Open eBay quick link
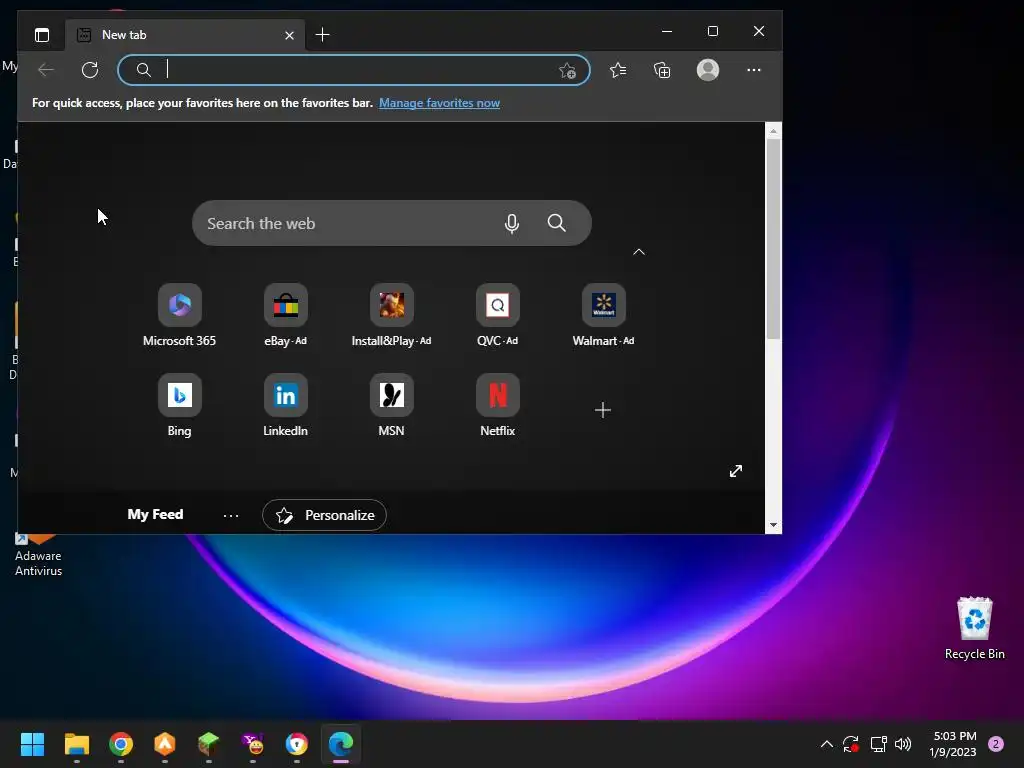Screen dimensions: 1024x768 pyautogui.click(x=285, y=316)
